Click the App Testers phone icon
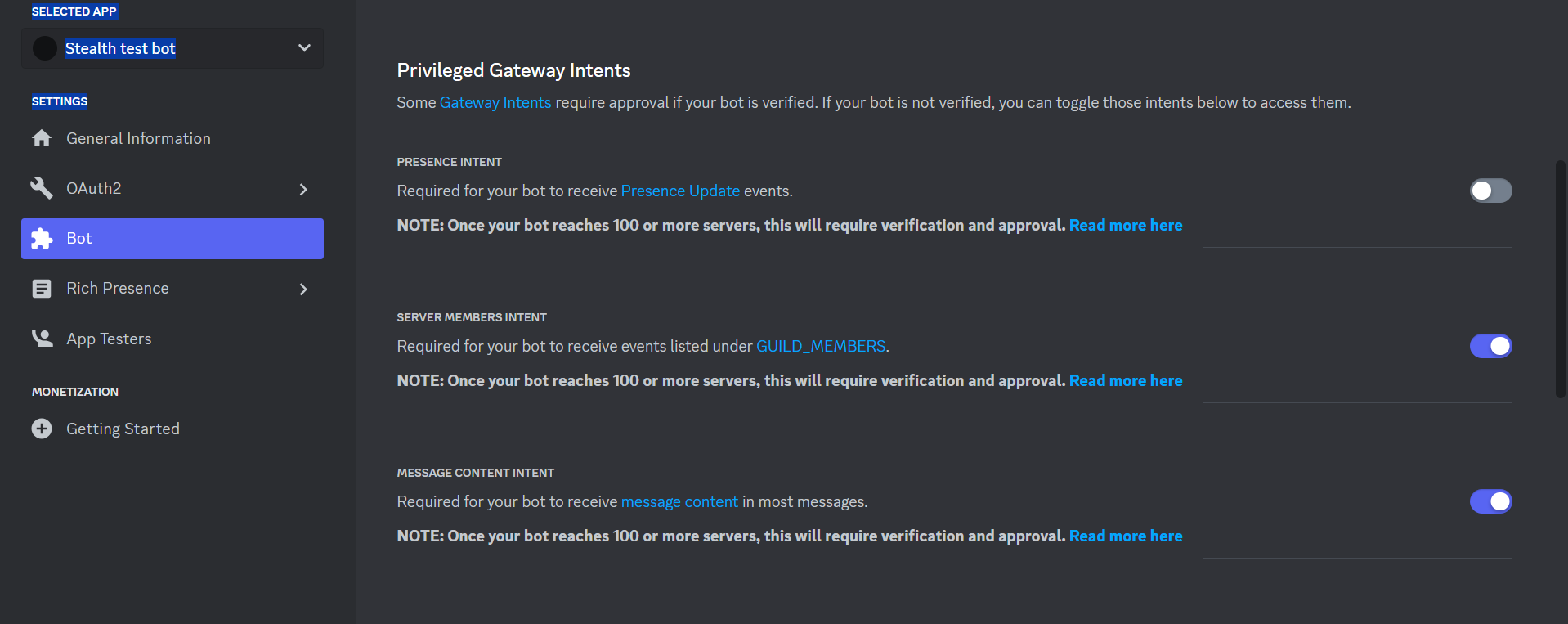Screen dimensions: 1568x624 (x=41, y=338)
